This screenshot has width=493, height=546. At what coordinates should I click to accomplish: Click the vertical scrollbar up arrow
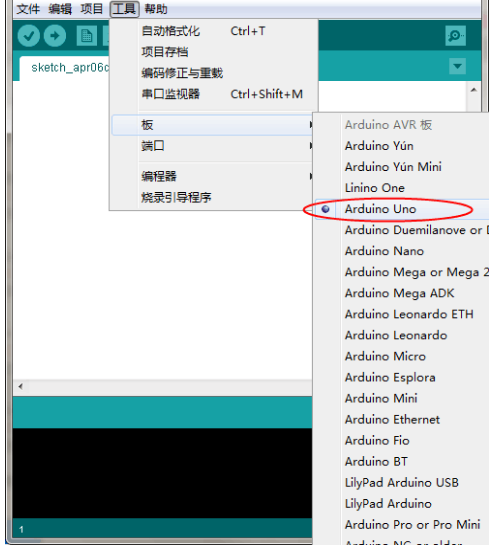[474, 90]
